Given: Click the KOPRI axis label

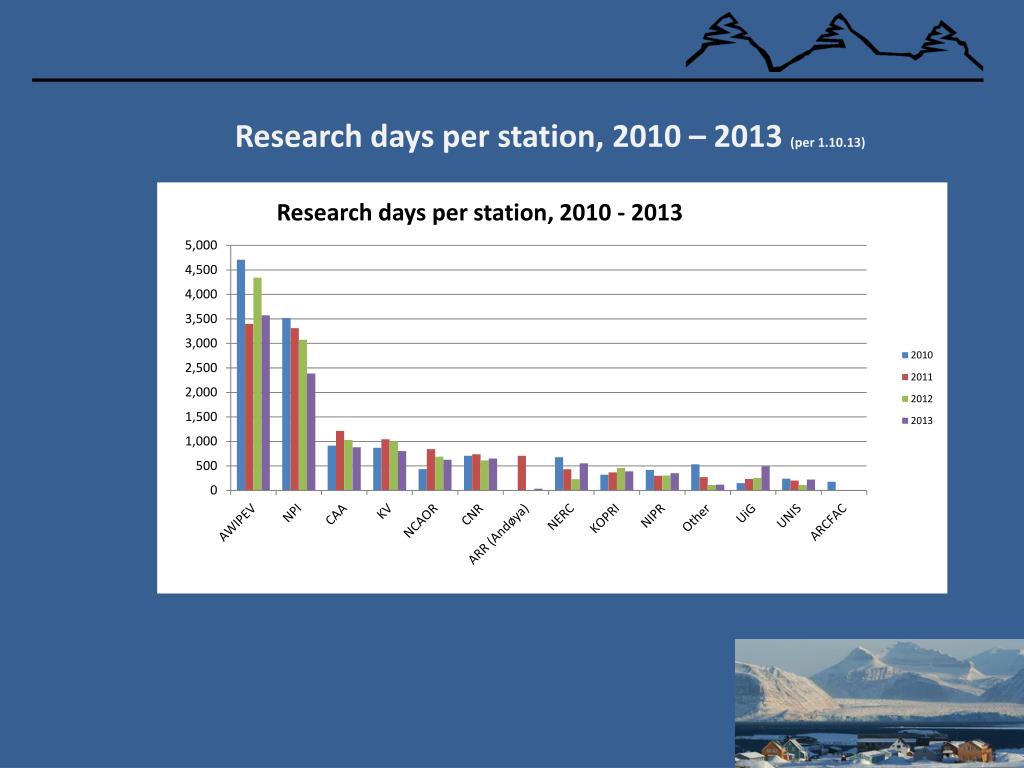Looking at the screenshot, I should (x=605, y=519).
